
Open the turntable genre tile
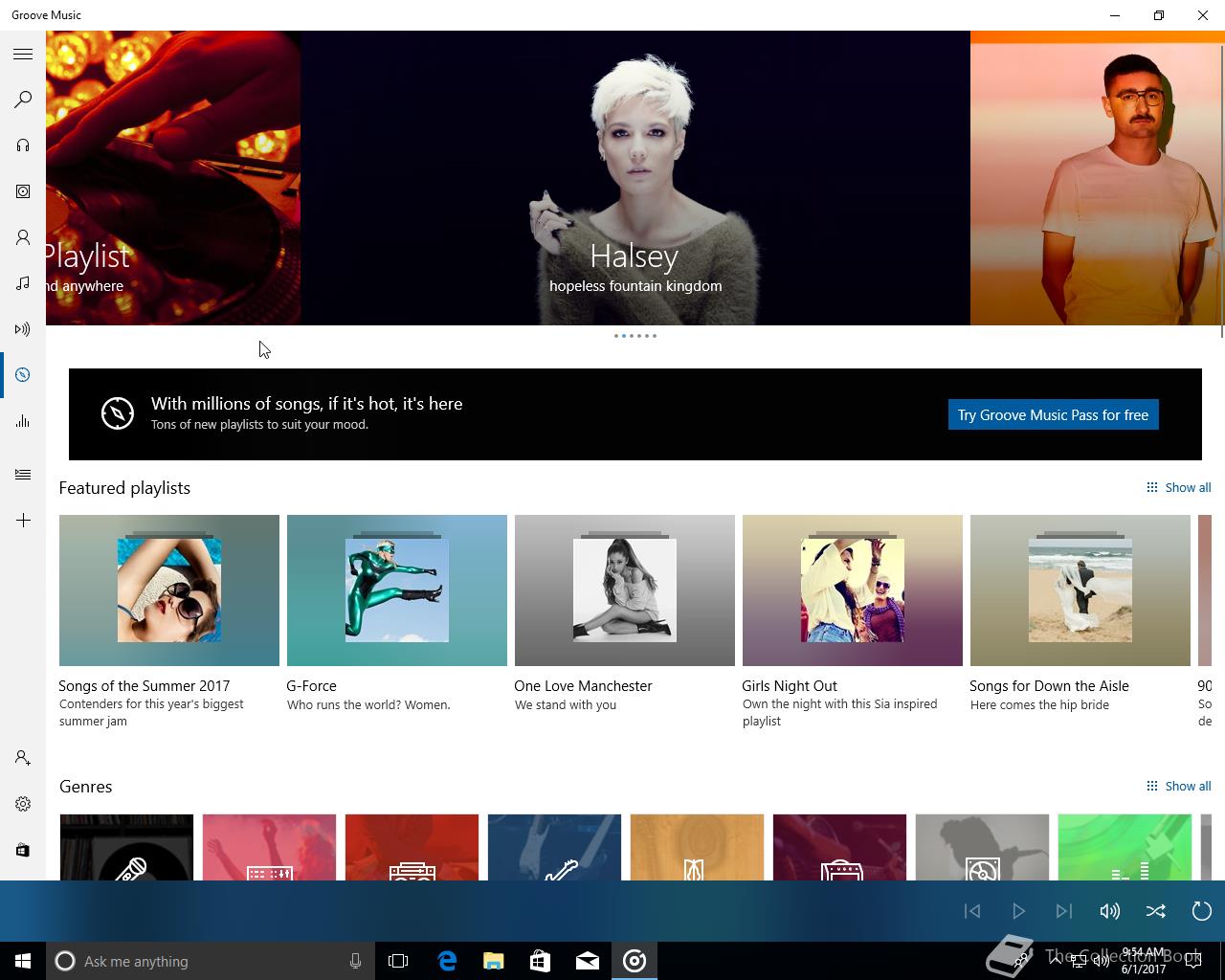pos(982,847)
